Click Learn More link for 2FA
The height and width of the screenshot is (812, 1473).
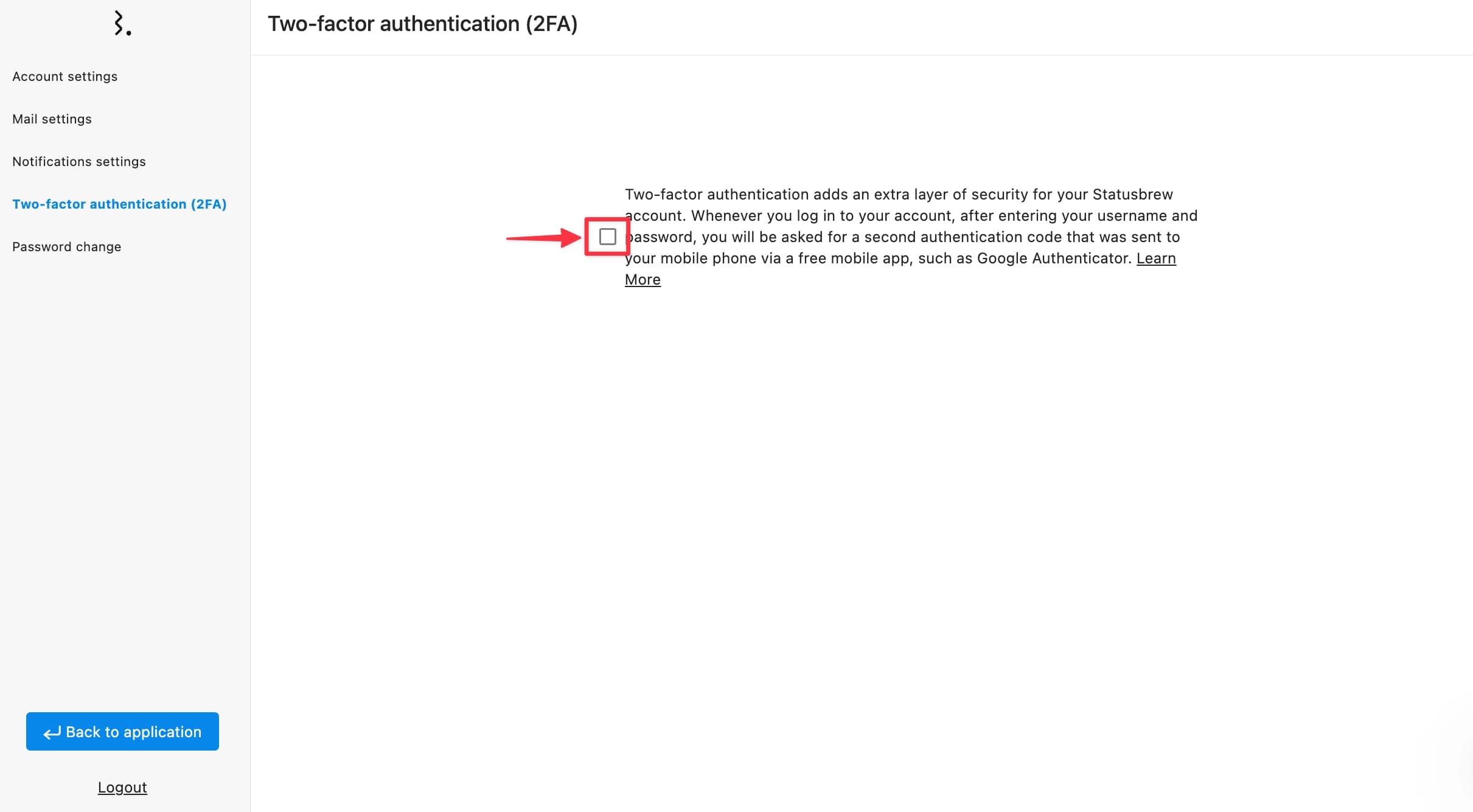coord(642,279)
